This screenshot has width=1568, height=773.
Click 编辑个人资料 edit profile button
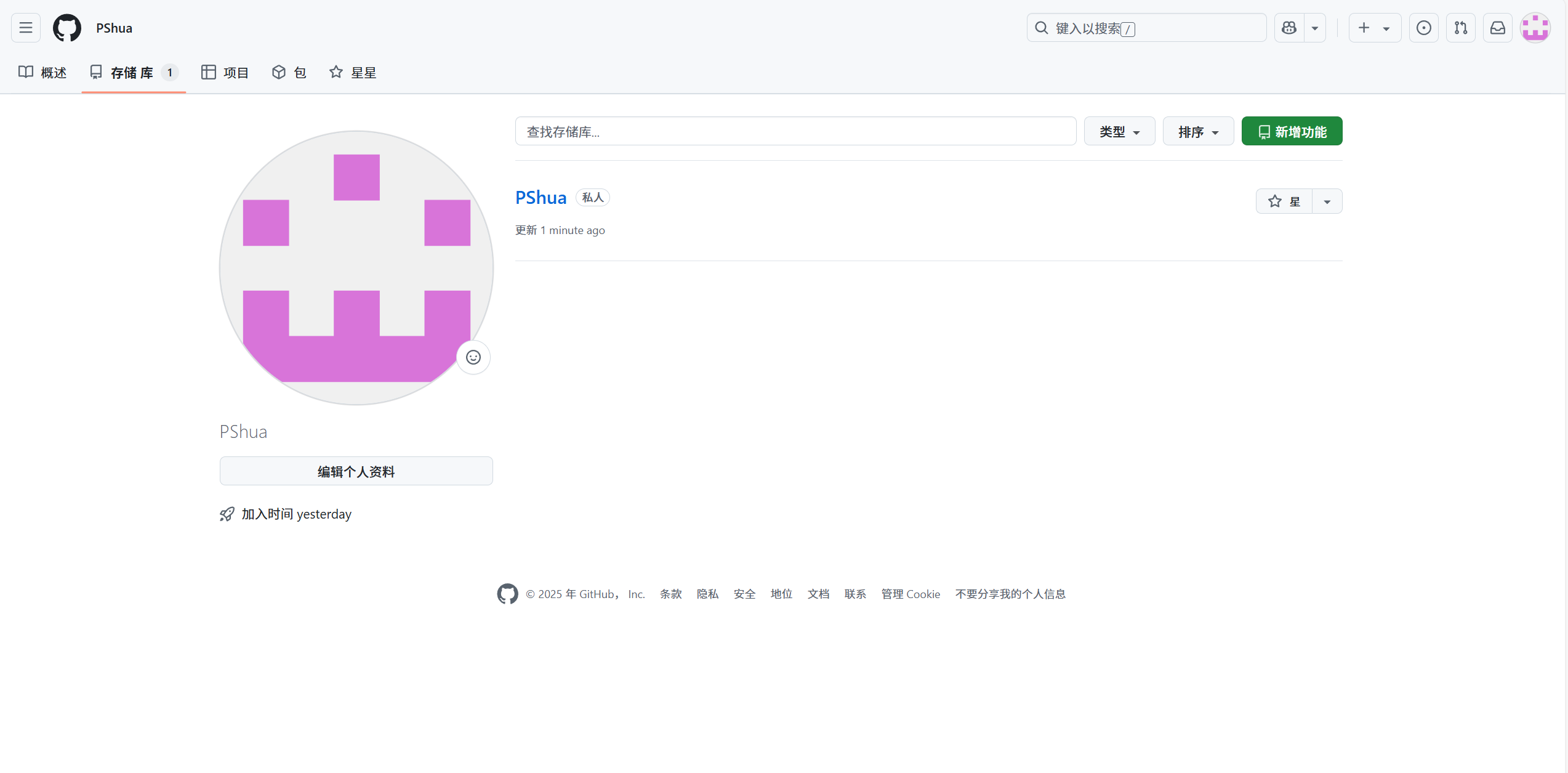[356, 471]
